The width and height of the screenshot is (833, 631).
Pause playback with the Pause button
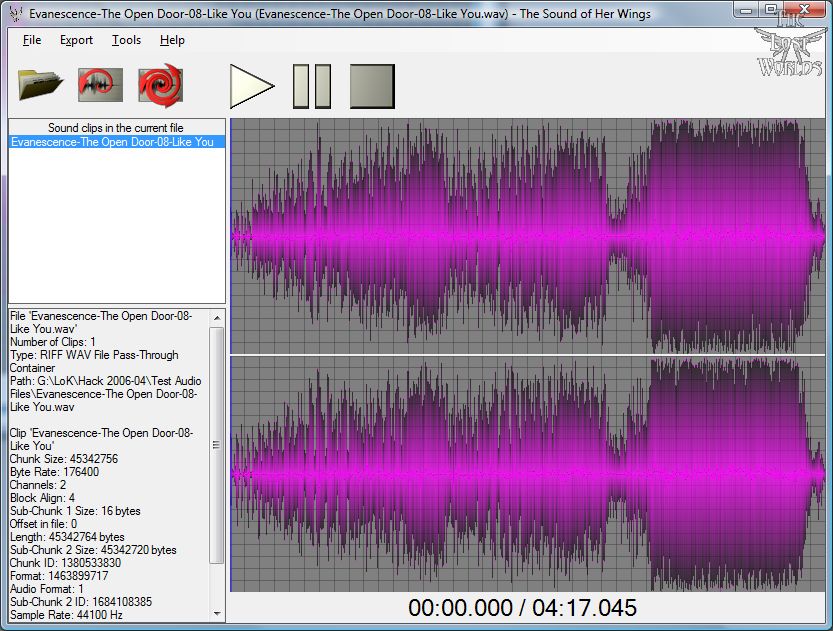[312, 86]
